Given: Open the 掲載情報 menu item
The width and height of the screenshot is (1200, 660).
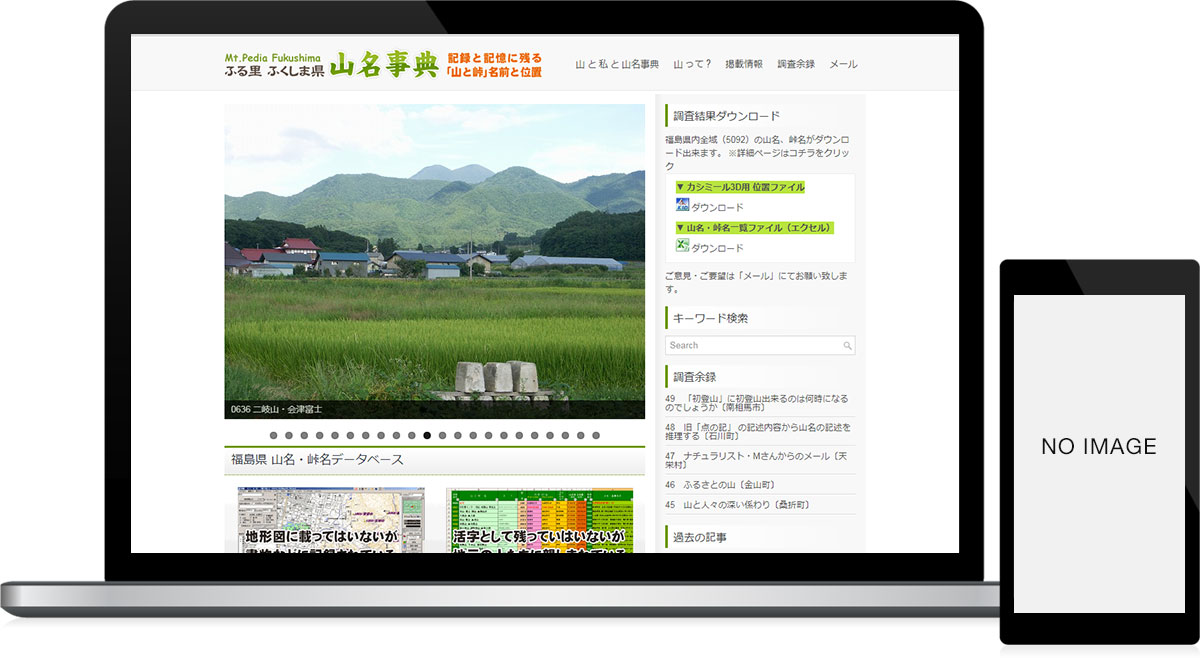Looking at the screenshot, I should pos(744,64).
